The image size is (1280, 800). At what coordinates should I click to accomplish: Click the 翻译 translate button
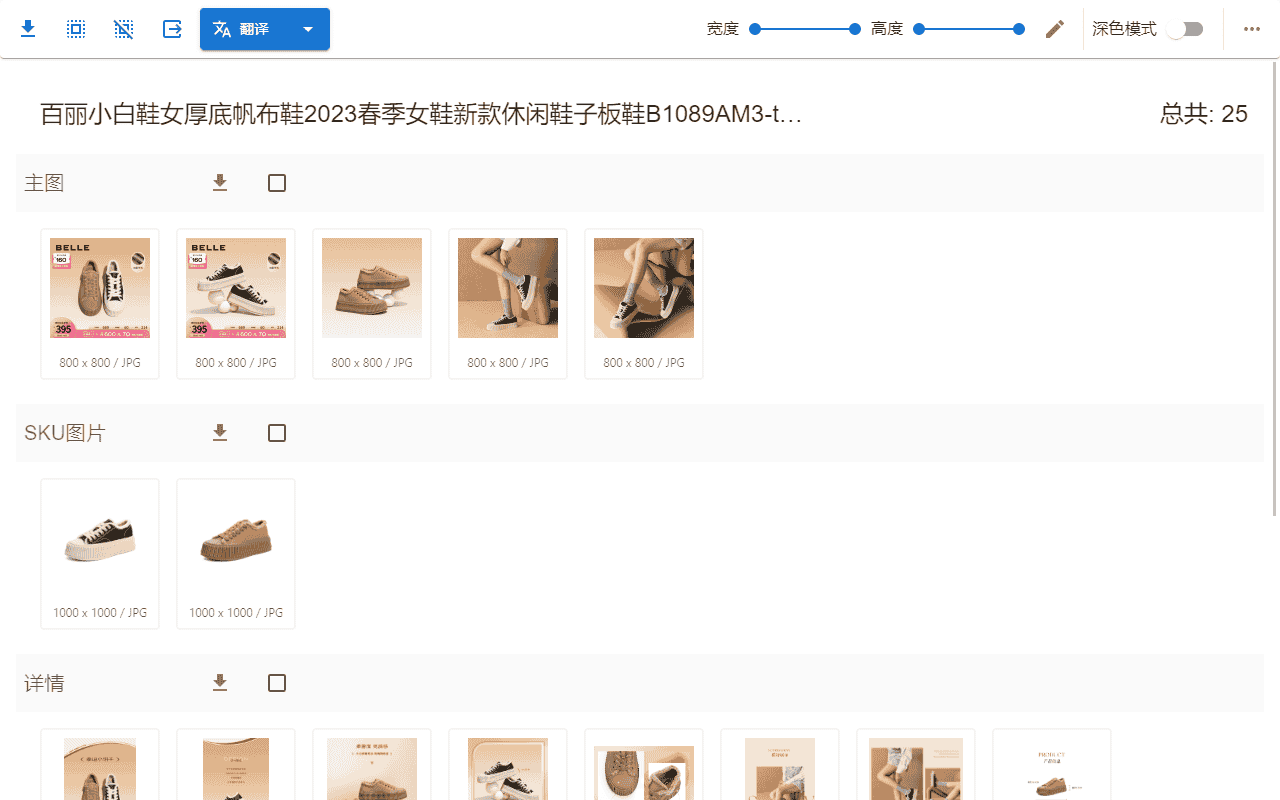tap(244, 29)
